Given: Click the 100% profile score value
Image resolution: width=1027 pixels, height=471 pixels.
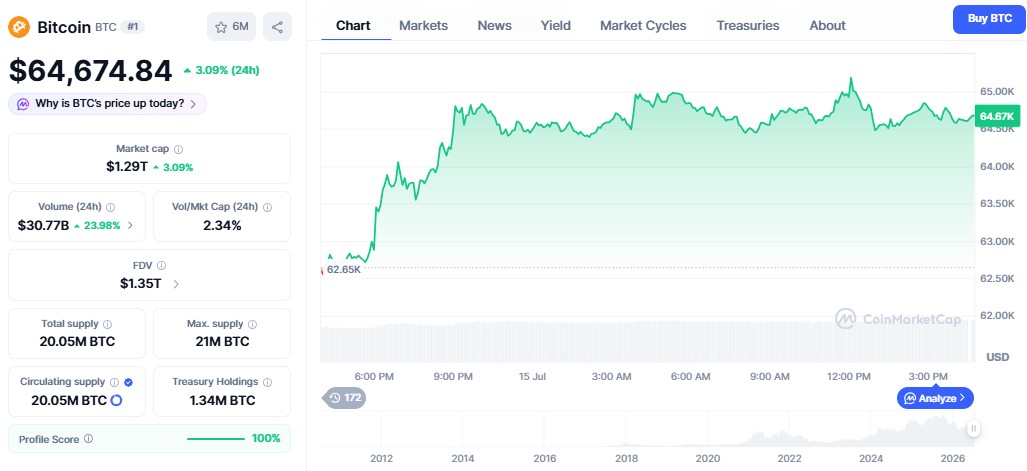Looking at the screenshot, I should click(266, 439).
